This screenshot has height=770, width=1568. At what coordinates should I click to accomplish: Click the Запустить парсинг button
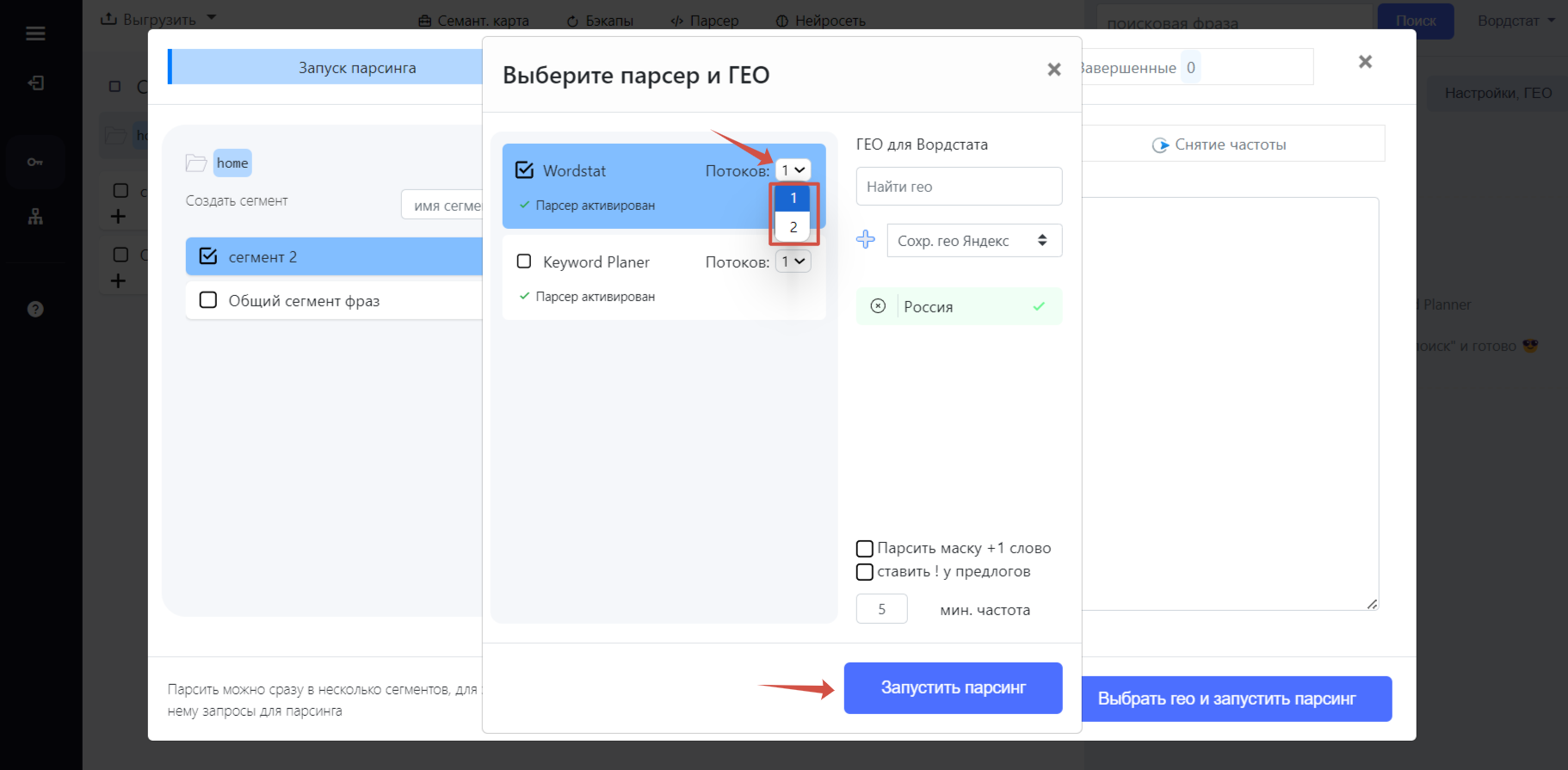[953, 688]
